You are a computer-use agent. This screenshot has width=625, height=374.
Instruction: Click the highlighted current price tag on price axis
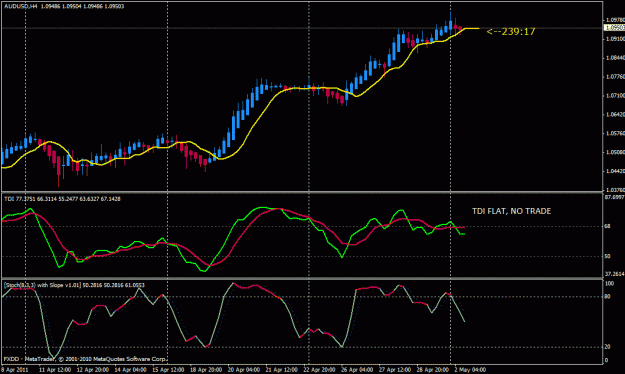tap(614, 28)
